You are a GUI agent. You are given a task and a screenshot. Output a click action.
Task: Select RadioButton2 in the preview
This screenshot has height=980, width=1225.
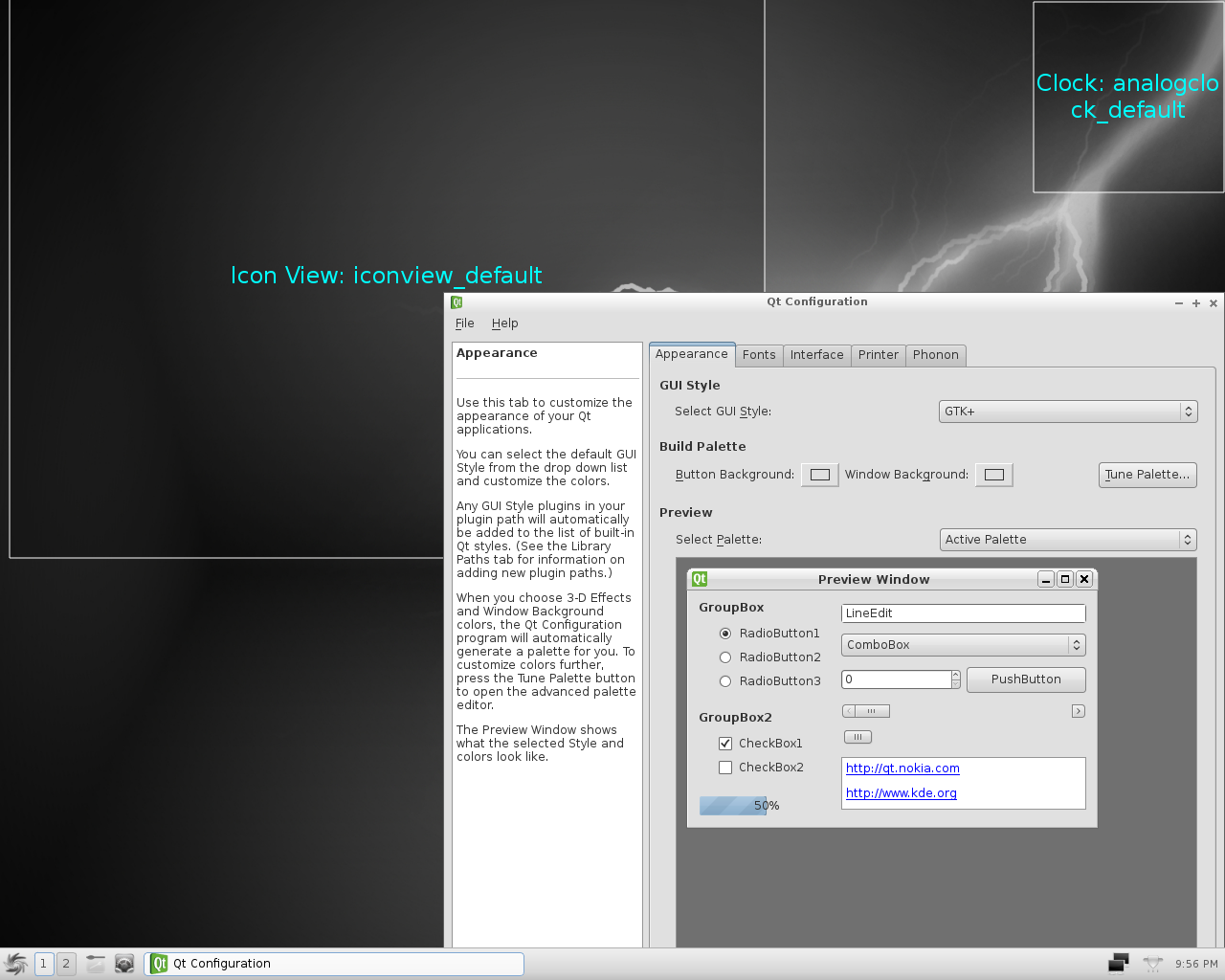(725, 657)
